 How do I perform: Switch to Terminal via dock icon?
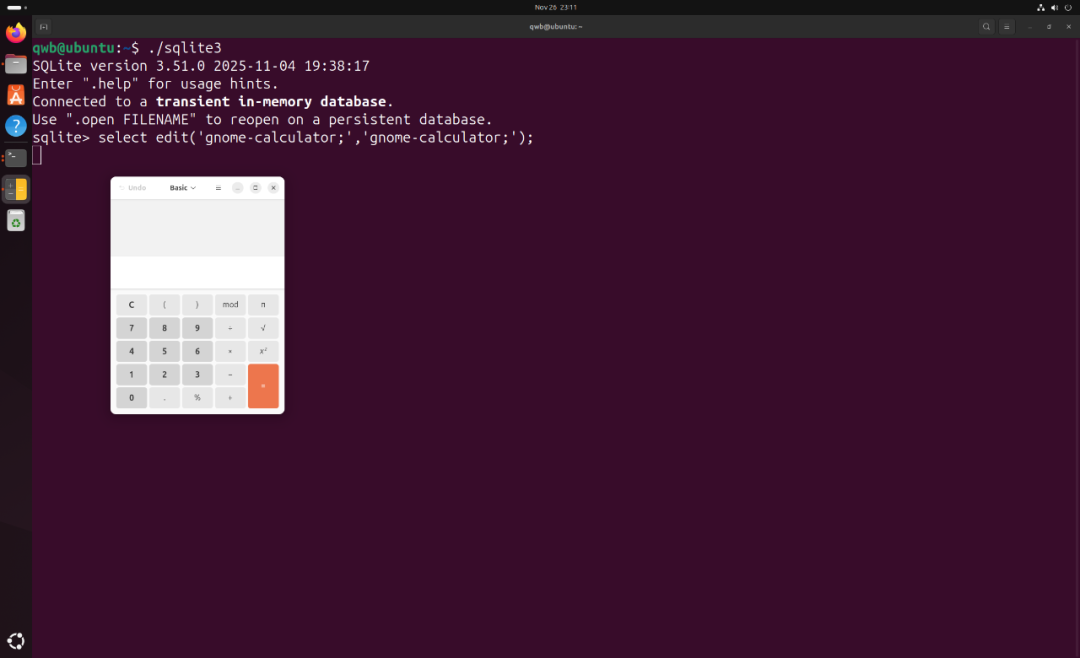(16, 158)
